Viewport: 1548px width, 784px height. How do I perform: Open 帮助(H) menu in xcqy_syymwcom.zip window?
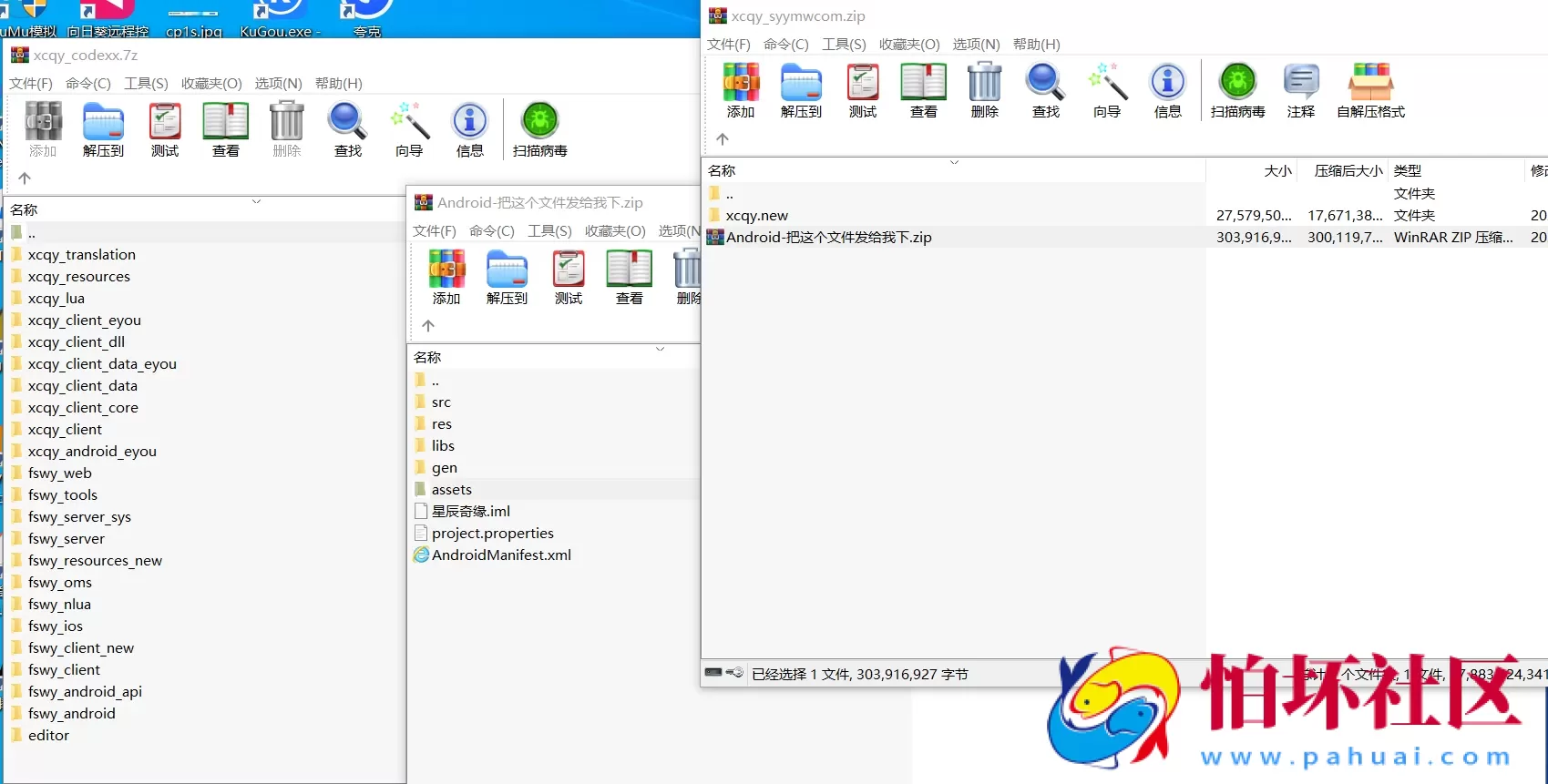coord(1036,45)
